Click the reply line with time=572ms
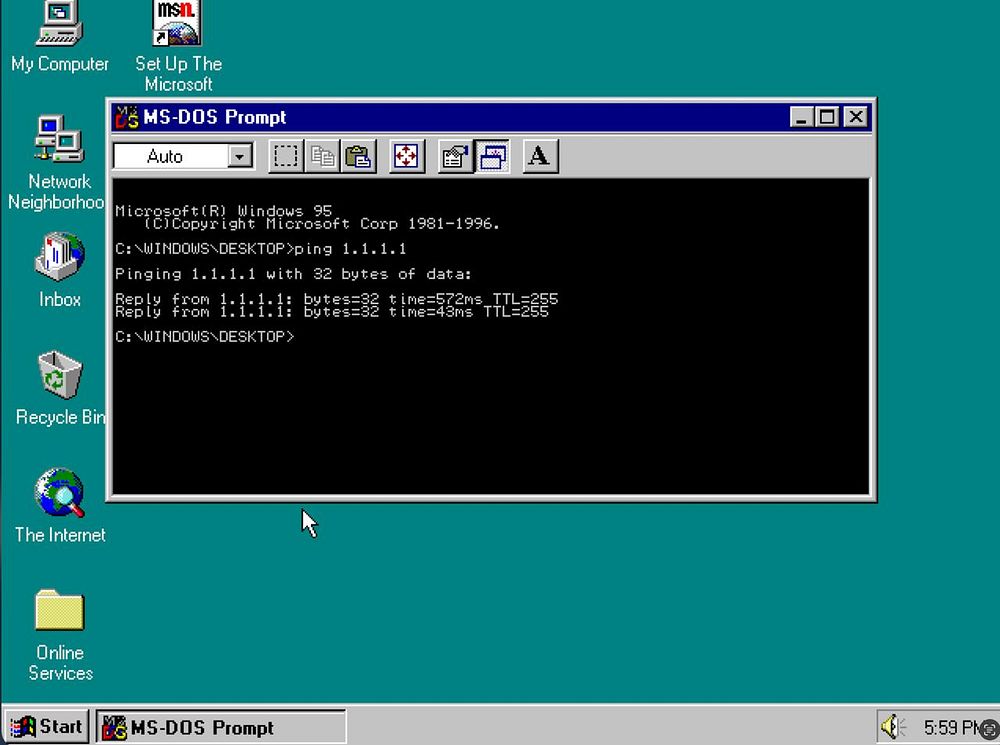 pos(337,299)
